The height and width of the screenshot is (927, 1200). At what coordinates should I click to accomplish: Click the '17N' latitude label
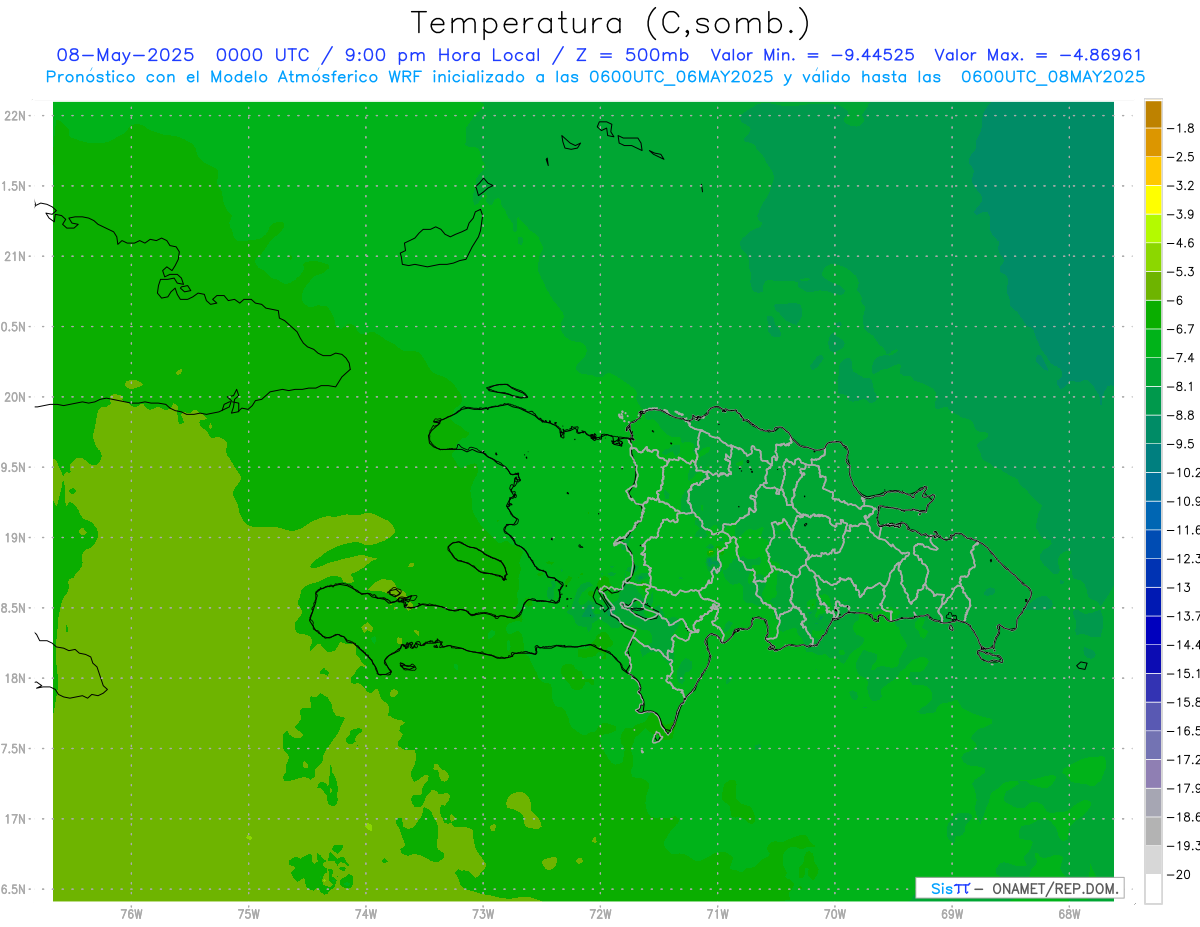tap(15, 819)
